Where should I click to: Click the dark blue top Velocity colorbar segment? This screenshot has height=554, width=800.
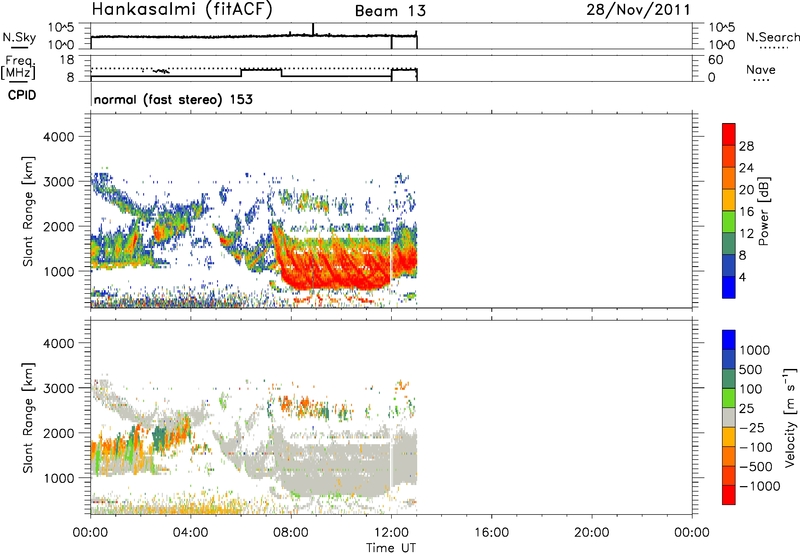(729, 340)
